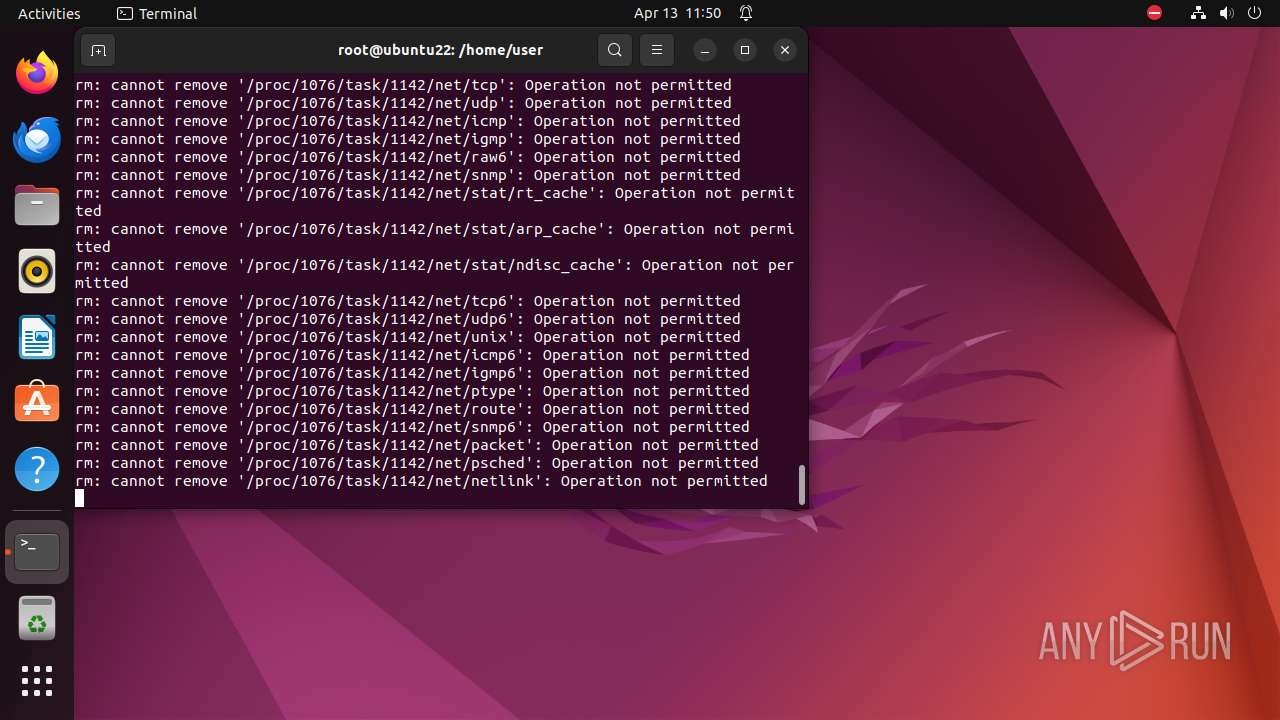This screenshot has height=720, width=1280.
Task: Click the line mentioning net/tcp6
Action: coord(408,301)
